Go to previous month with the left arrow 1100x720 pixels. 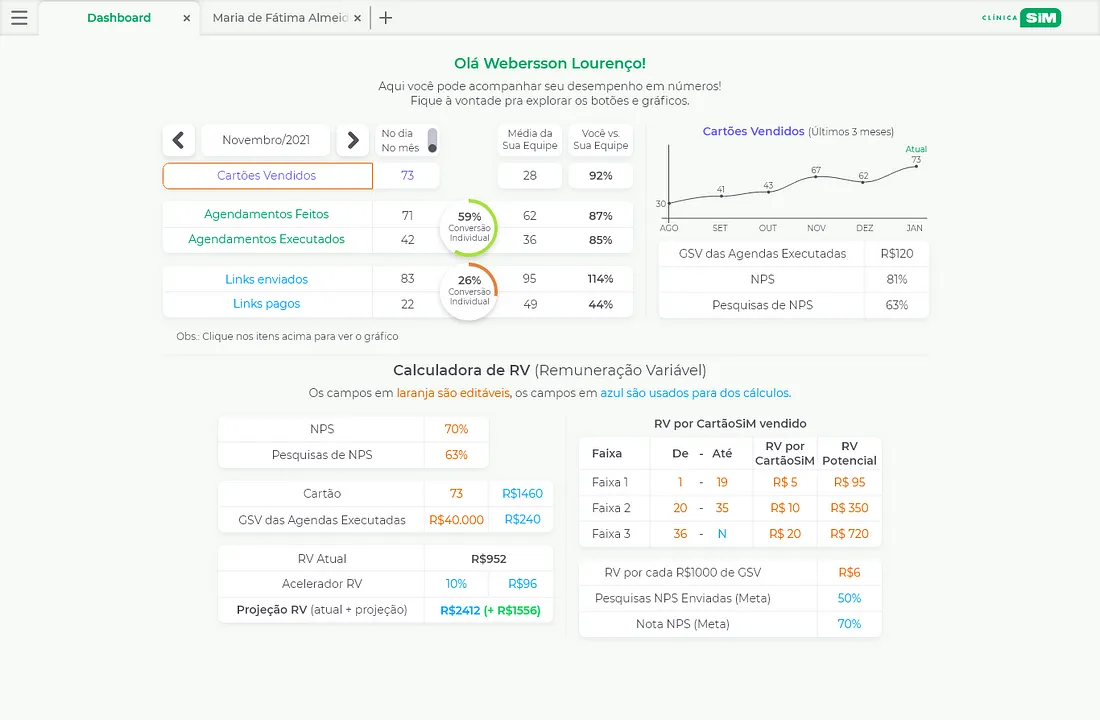point(180,140)
